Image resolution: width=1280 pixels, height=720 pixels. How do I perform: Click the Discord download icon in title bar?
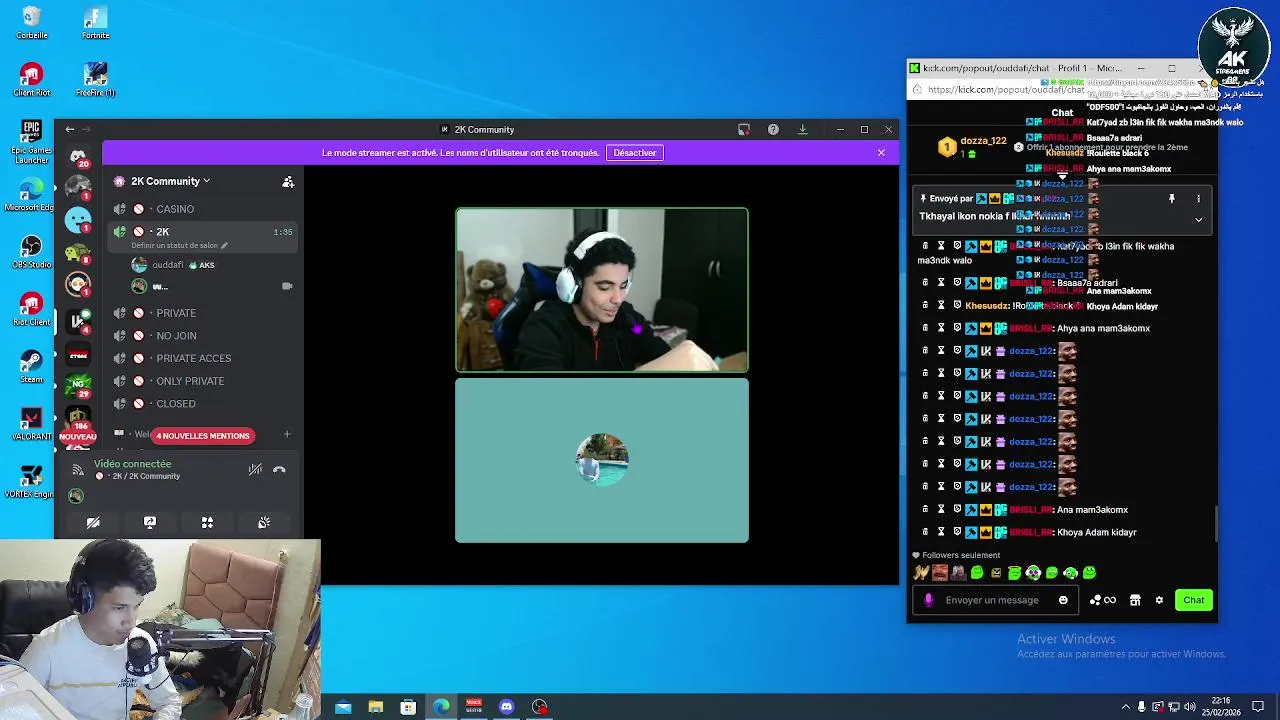(802, 129)
